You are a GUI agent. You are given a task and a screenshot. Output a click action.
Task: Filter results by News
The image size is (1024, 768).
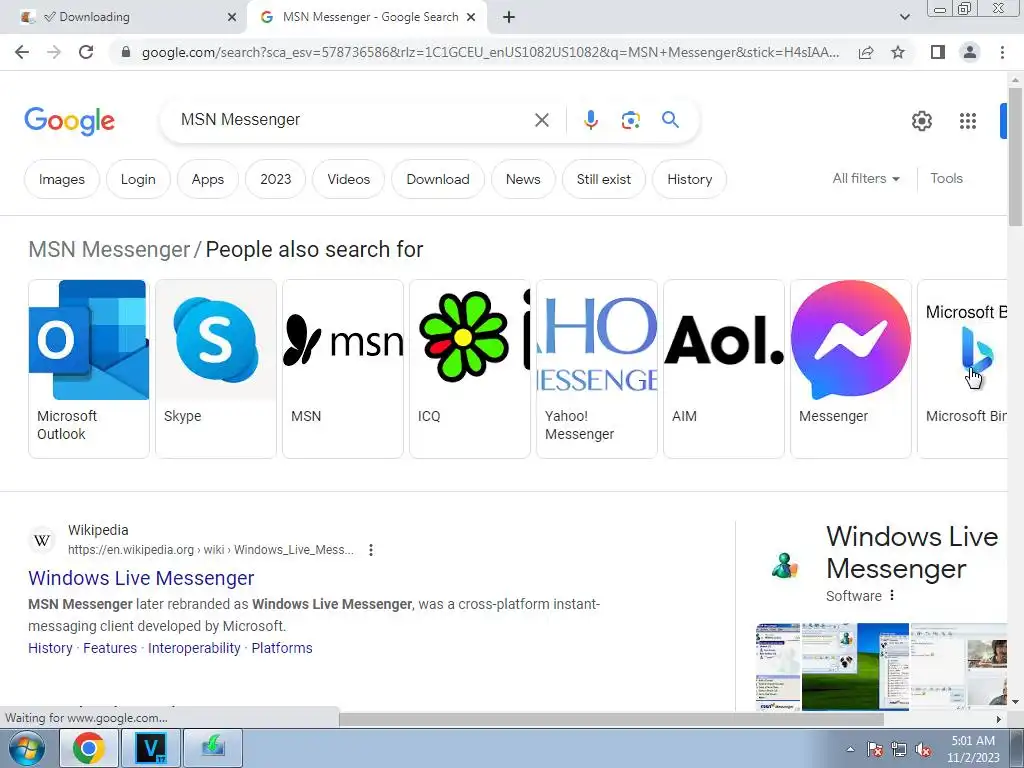pos(523,179)
